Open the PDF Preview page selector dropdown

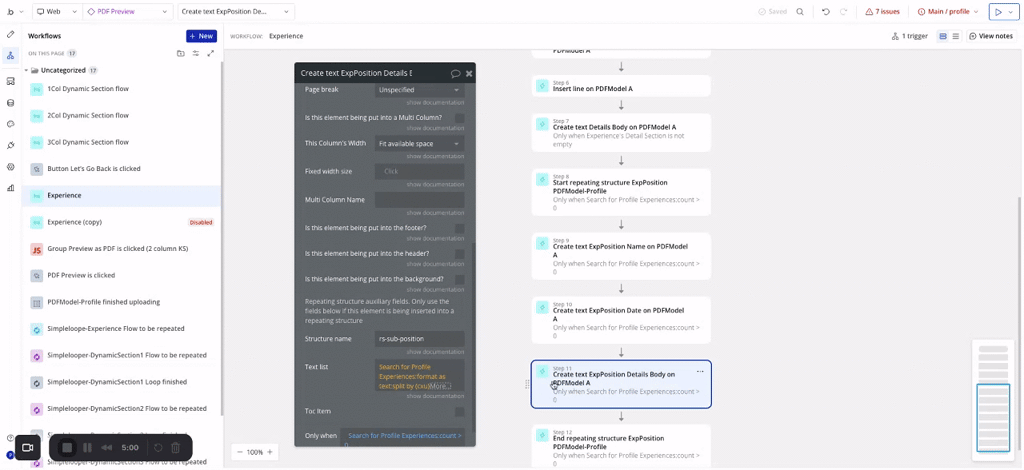coord(128,12)
